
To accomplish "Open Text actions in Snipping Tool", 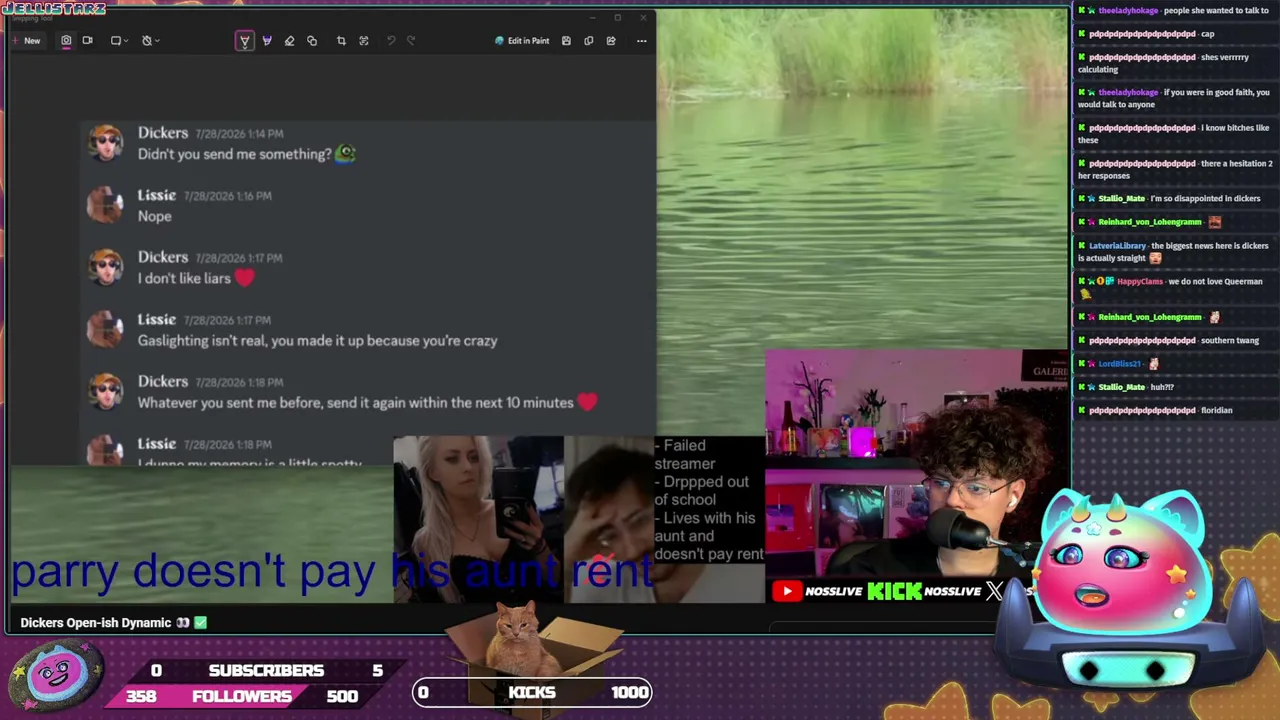I will click(x=364, y=41).
